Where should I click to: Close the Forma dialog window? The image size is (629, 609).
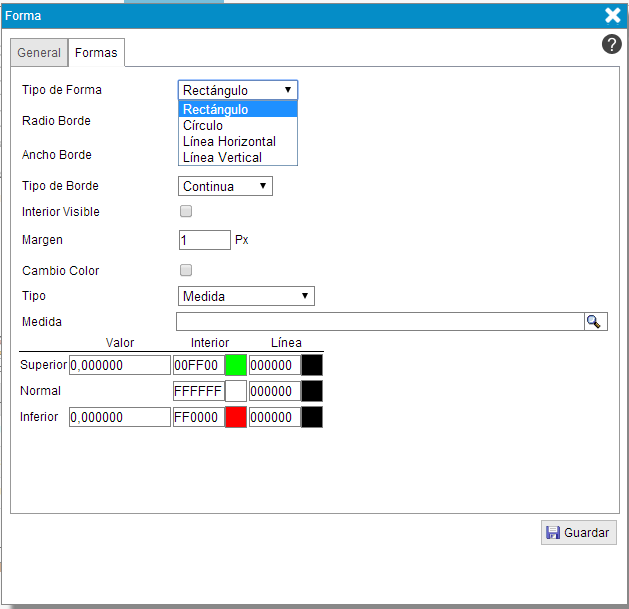[613, 15]
